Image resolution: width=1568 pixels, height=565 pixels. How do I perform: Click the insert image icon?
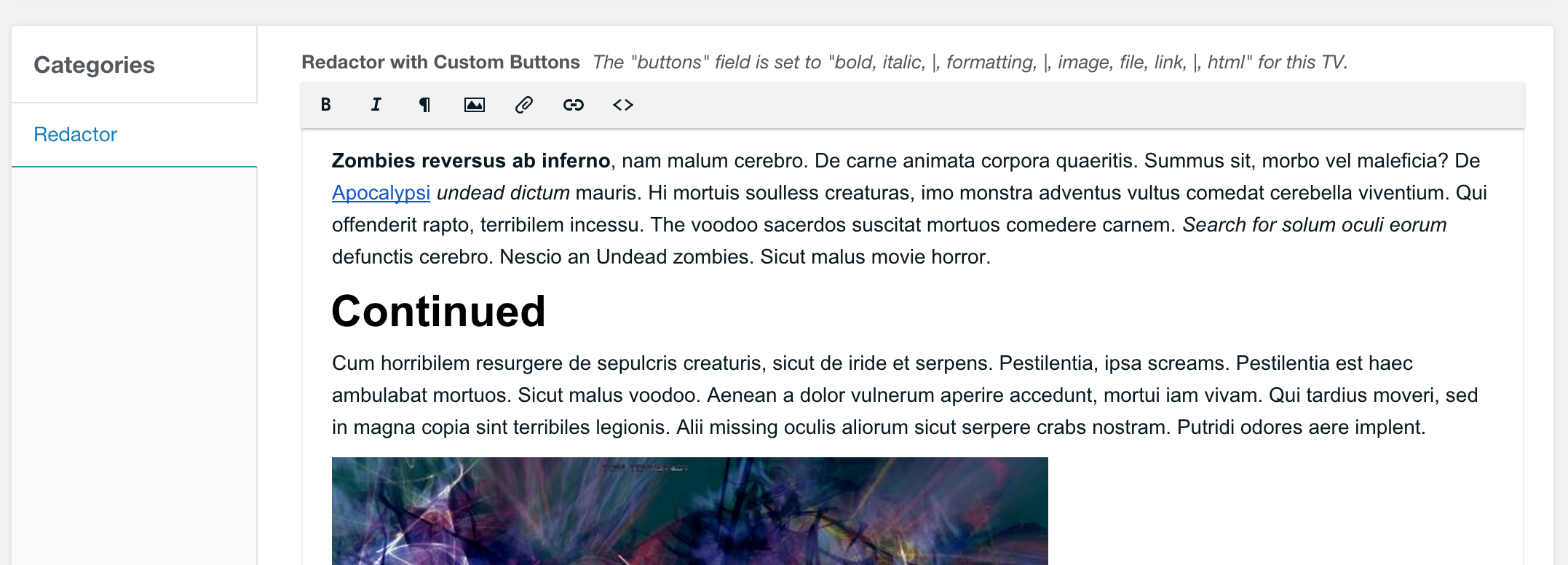pyautogui.click(x=475, y=105)
